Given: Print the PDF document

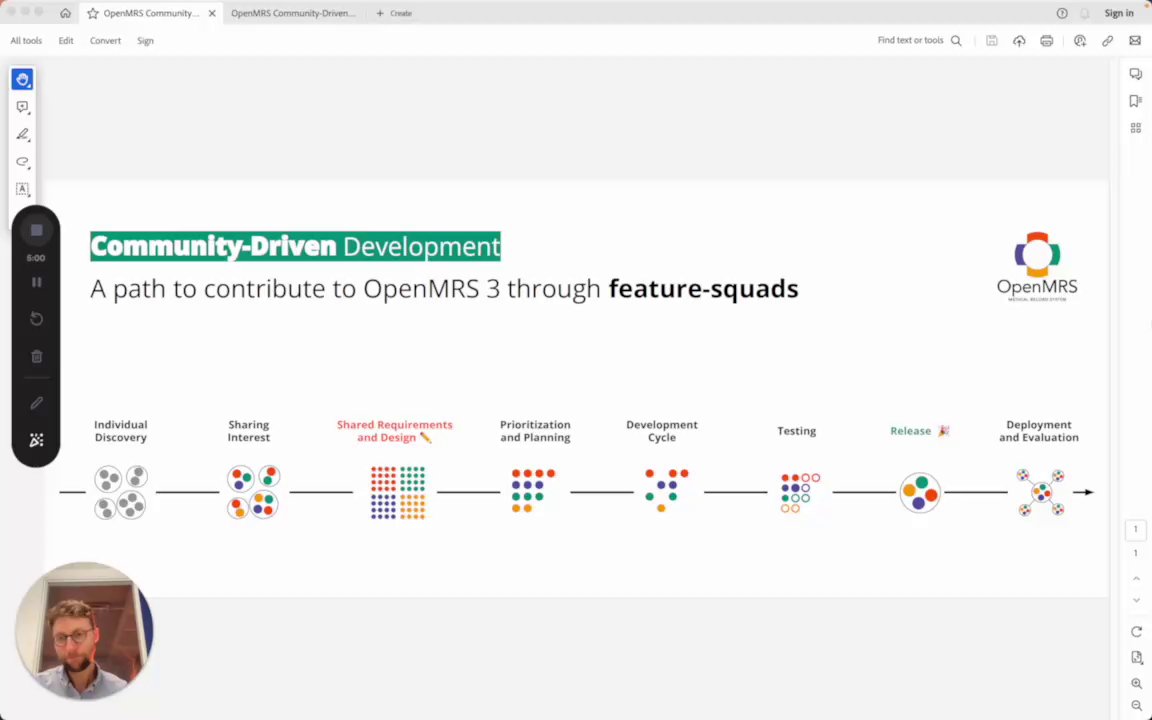Looking at the screenshot, I should click(1046, 41).
